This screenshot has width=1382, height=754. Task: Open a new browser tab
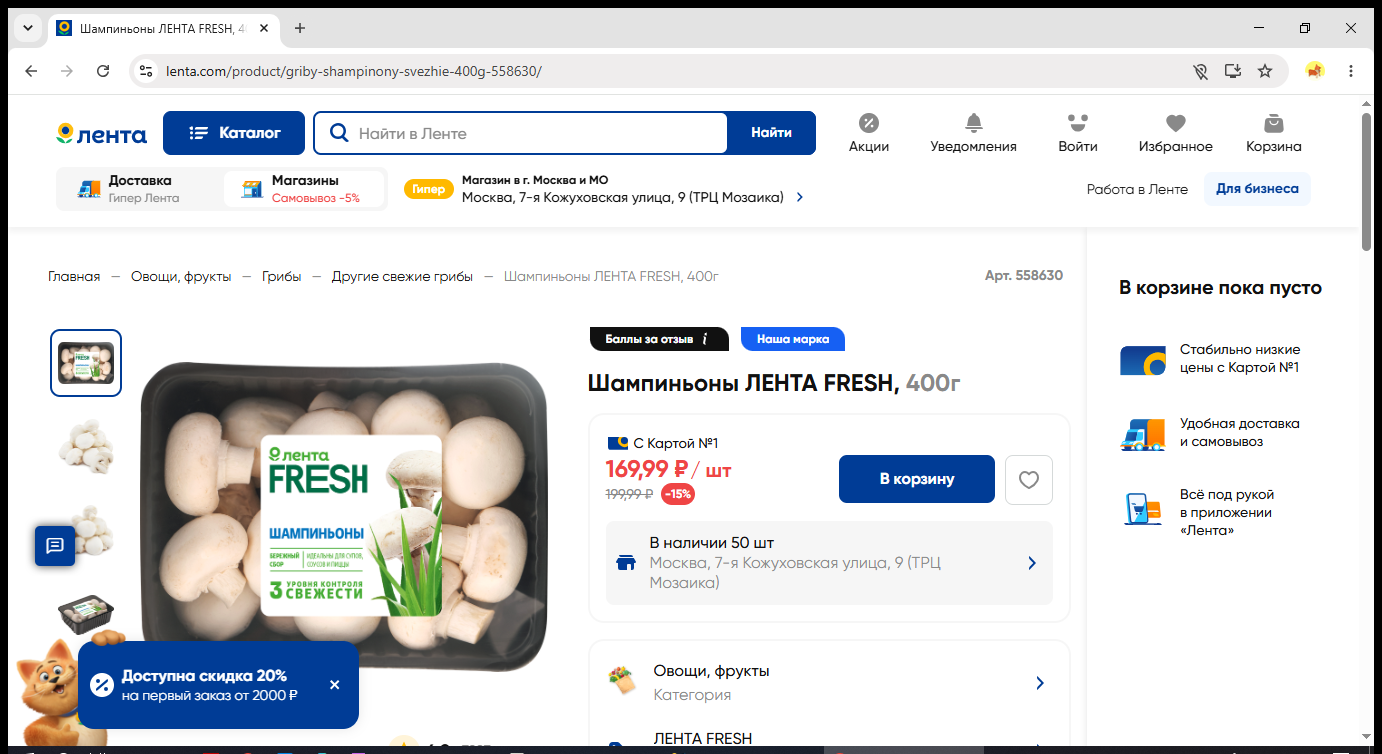pos(299,28)
